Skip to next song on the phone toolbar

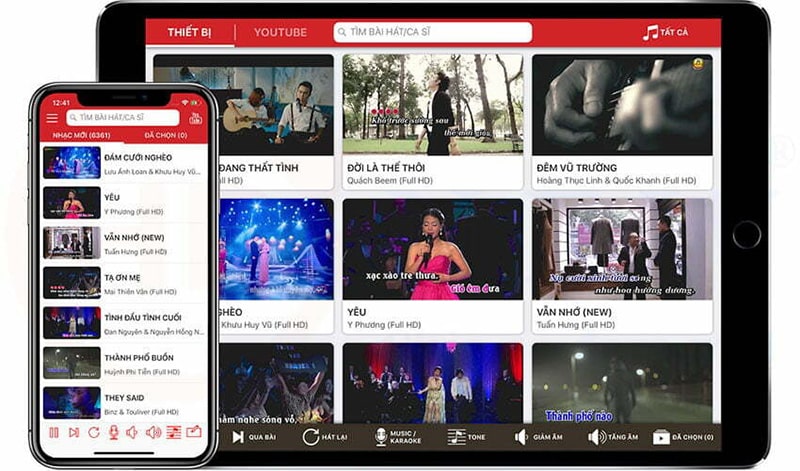coord(74,433)
